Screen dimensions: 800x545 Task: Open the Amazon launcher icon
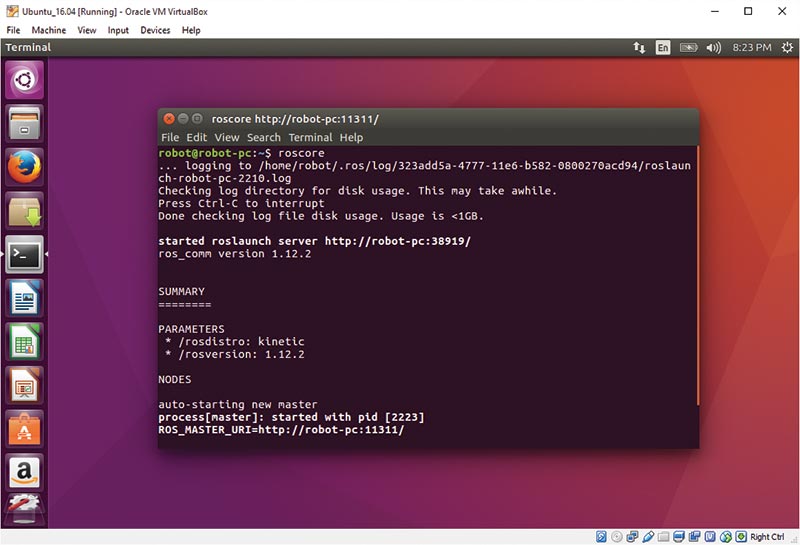tap(24, 472)
